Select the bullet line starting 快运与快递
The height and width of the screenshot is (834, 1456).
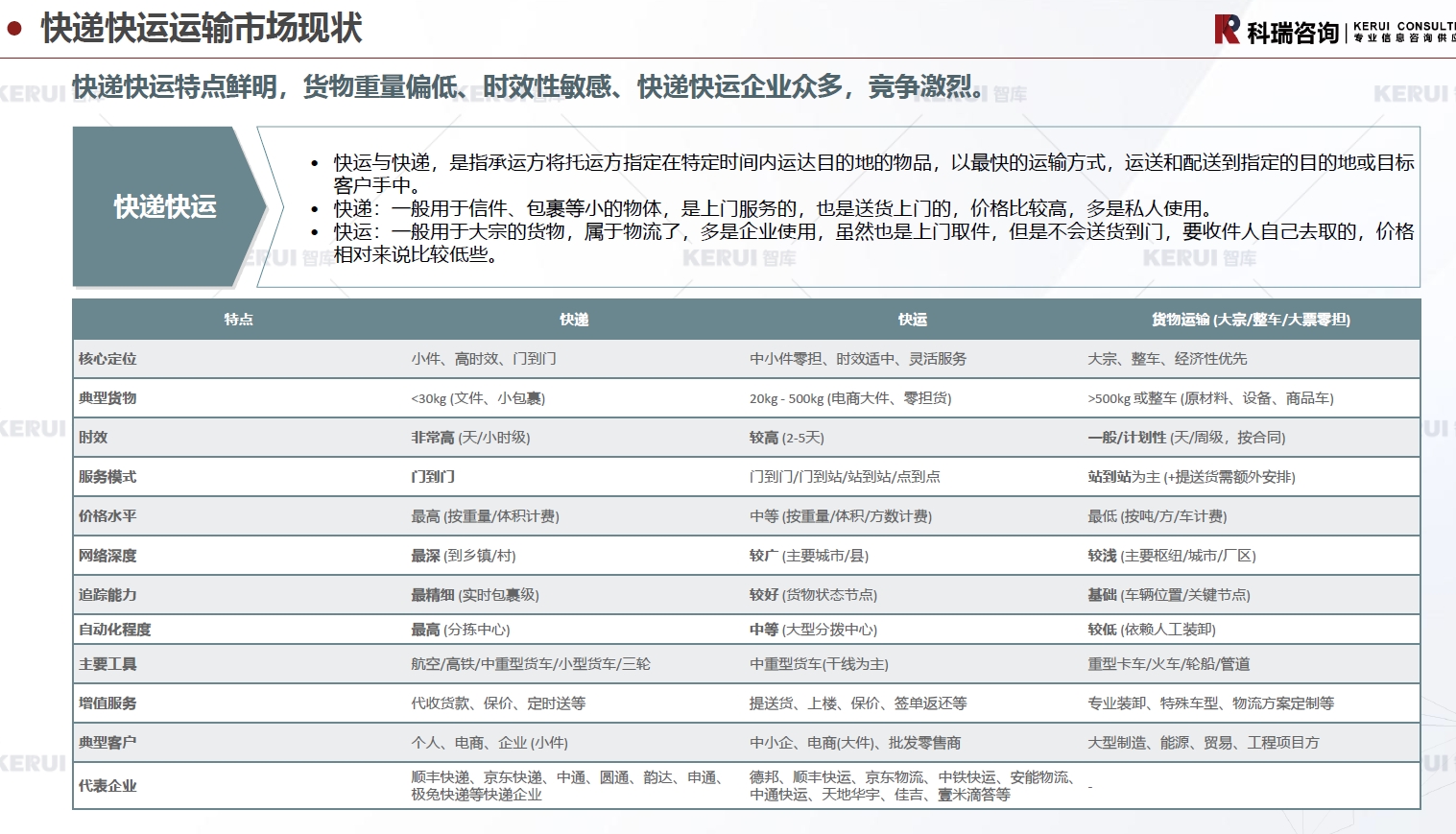(x=873, y=174)
